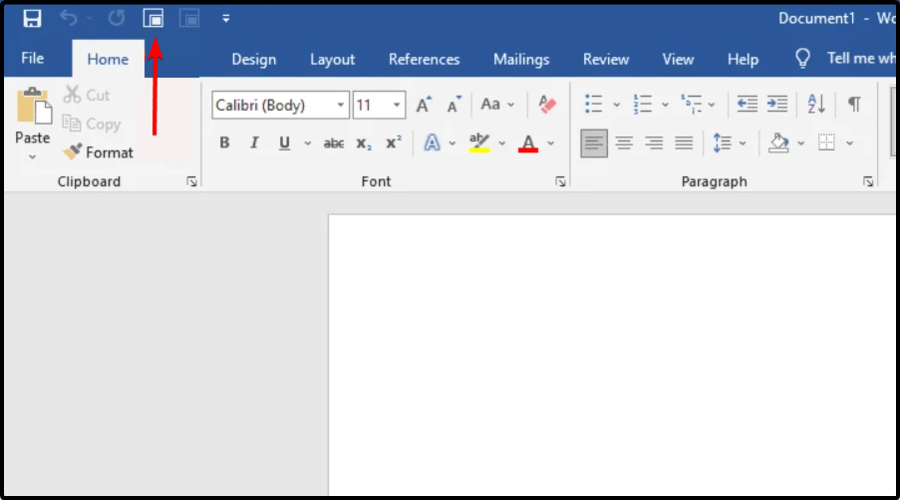Open the Calibri (Body) font name dropdown
This screenshot has width=900, height=500.
click(341, 105)
